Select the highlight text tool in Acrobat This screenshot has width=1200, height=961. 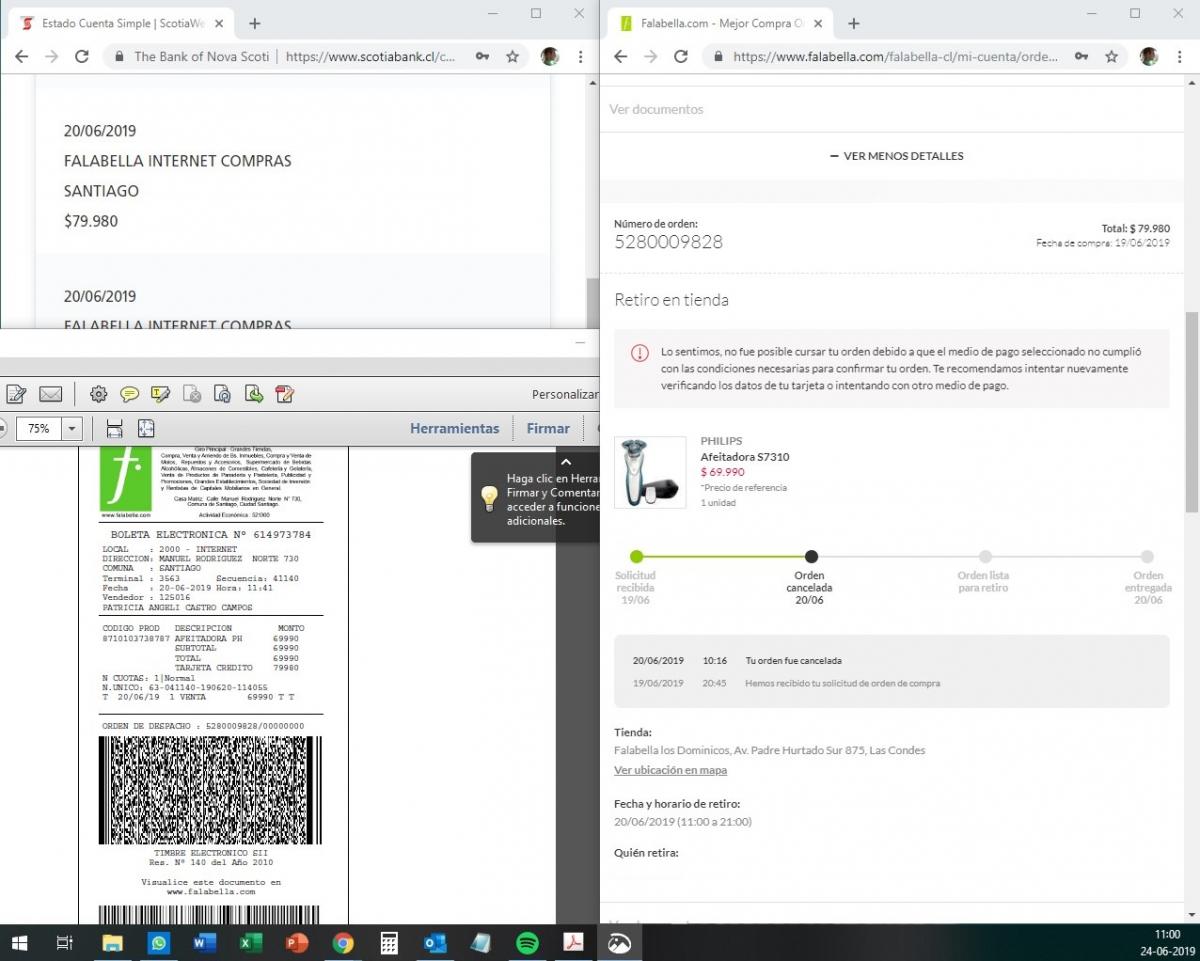click(x=160, y=394)
